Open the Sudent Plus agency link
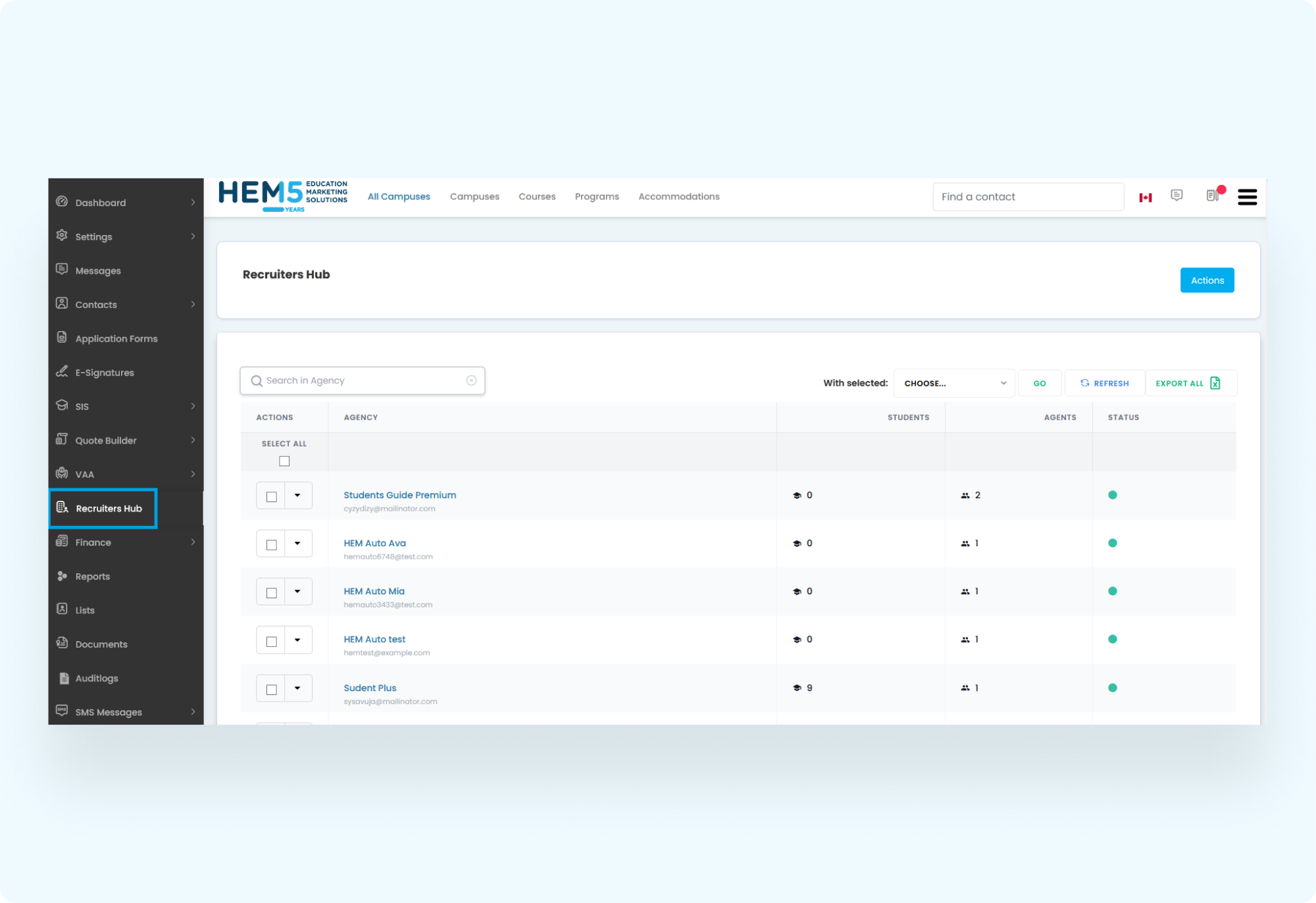 tap(370, 688)
